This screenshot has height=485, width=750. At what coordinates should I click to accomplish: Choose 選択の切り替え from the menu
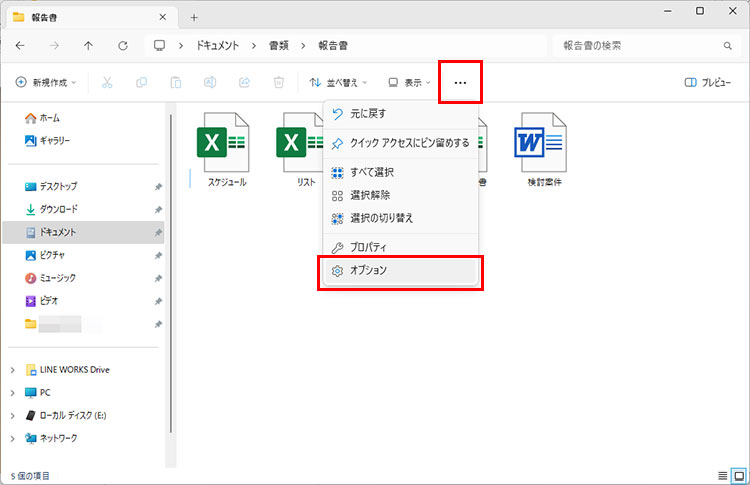(x=401, y=218)
